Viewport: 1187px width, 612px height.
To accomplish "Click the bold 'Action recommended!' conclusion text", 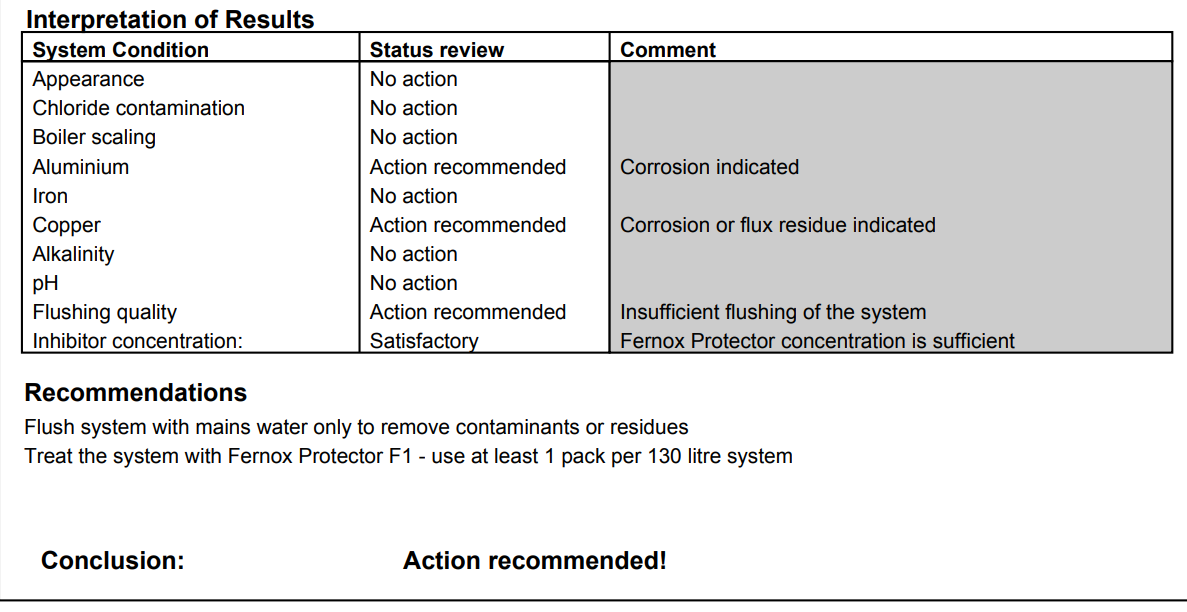I will [534, 561].
